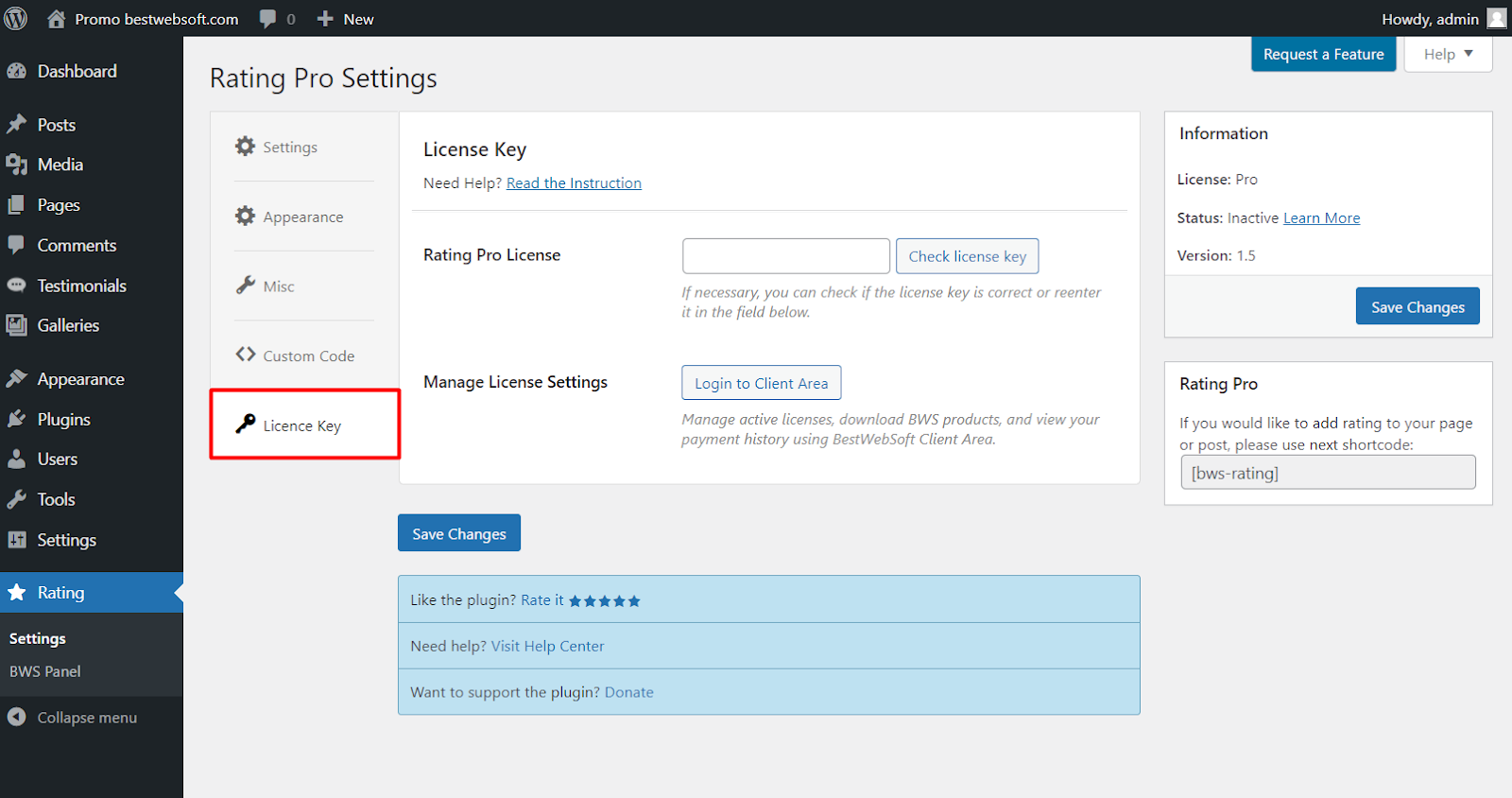Click Promo bestwebsoft.com site name
1512x798 pixels.
pyautogui.click(x=157, y=19)
